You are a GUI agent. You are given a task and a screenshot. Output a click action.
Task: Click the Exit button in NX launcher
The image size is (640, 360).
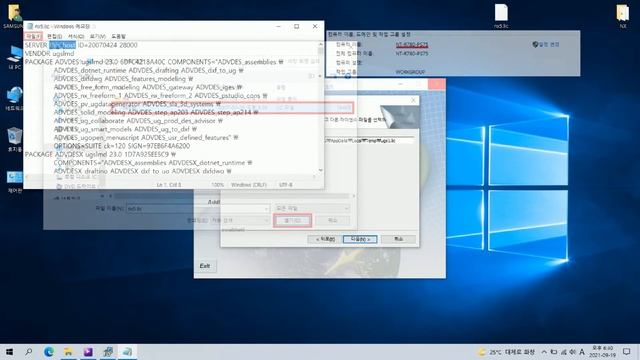click(205, 266)
